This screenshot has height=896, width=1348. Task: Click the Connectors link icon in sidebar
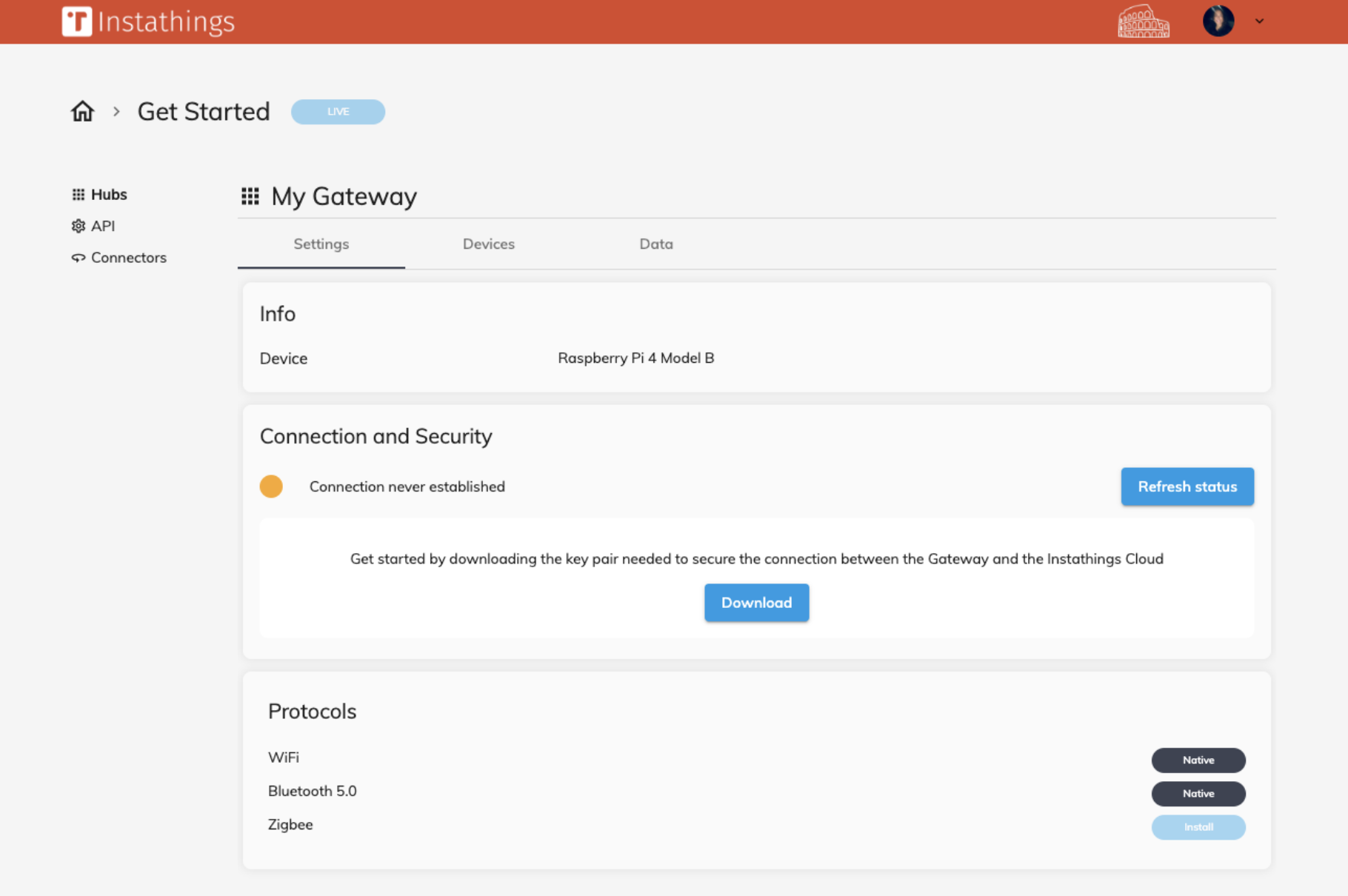[79, 258]
